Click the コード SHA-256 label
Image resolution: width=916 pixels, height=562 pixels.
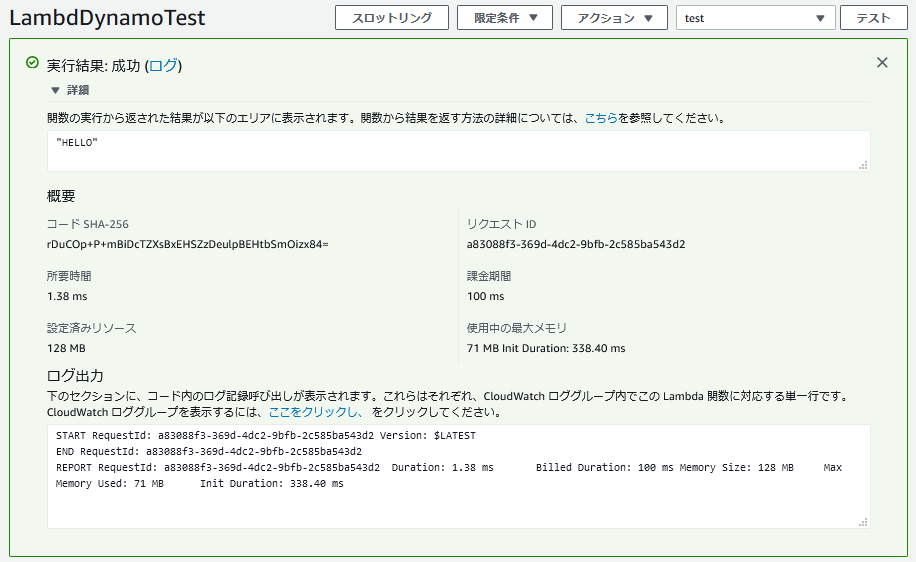(88, 224)
